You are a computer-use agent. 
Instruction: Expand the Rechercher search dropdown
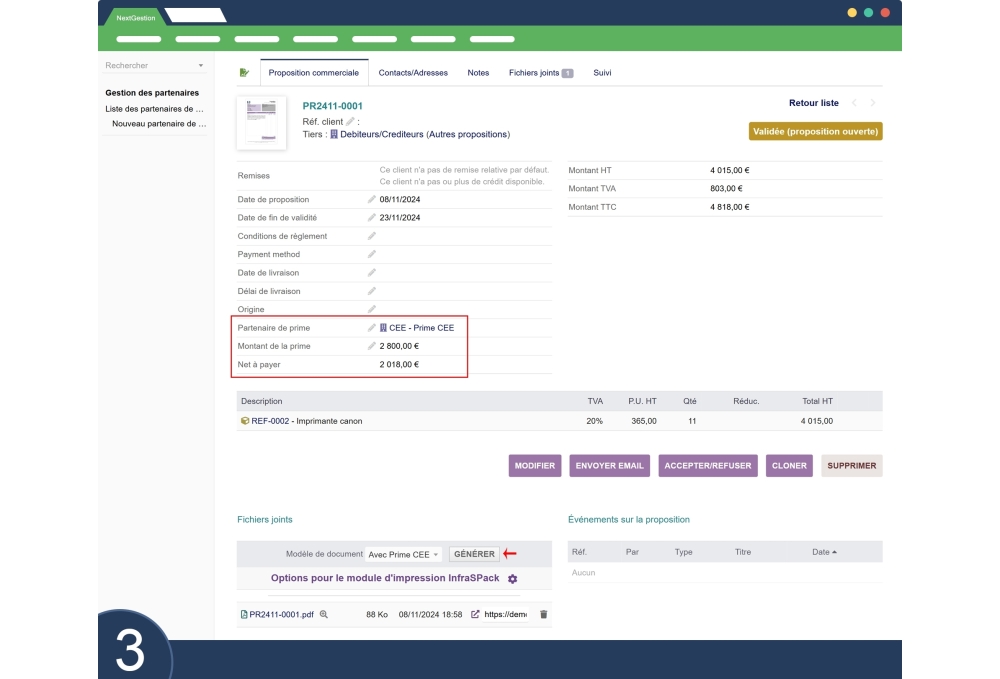pyautogui.click(x=200, y=66)
